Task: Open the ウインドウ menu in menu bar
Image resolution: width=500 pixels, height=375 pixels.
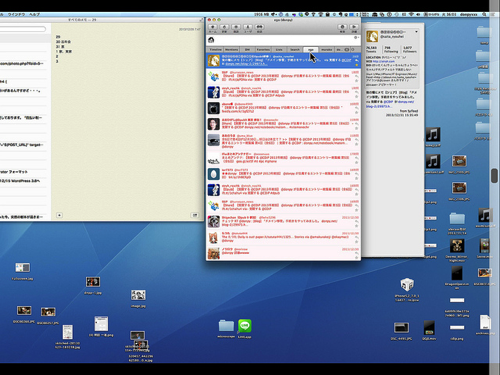Action: pos(16,15)
